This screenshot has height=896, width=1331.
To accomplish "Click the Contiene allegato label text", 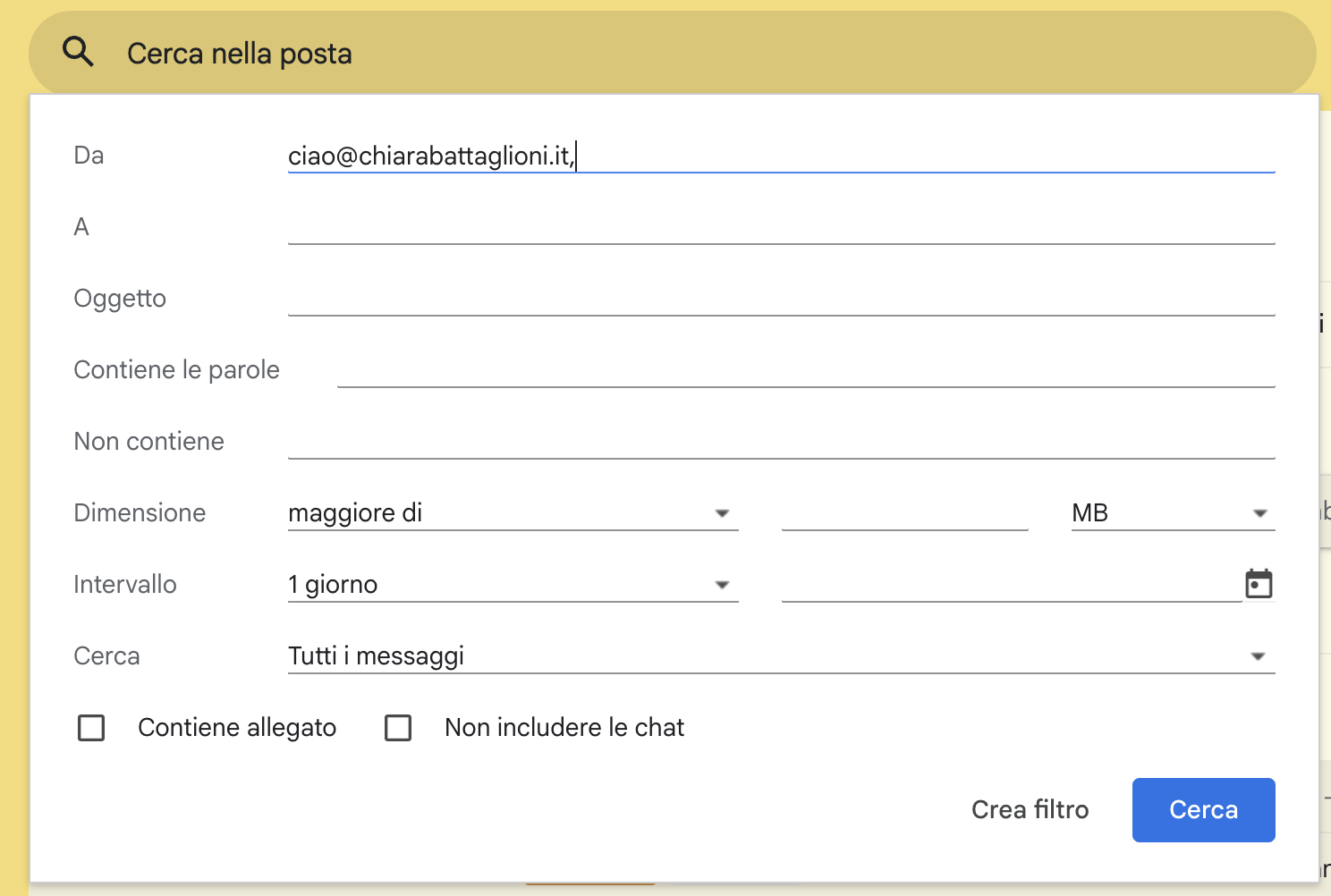I will click(x=237, y=728).
